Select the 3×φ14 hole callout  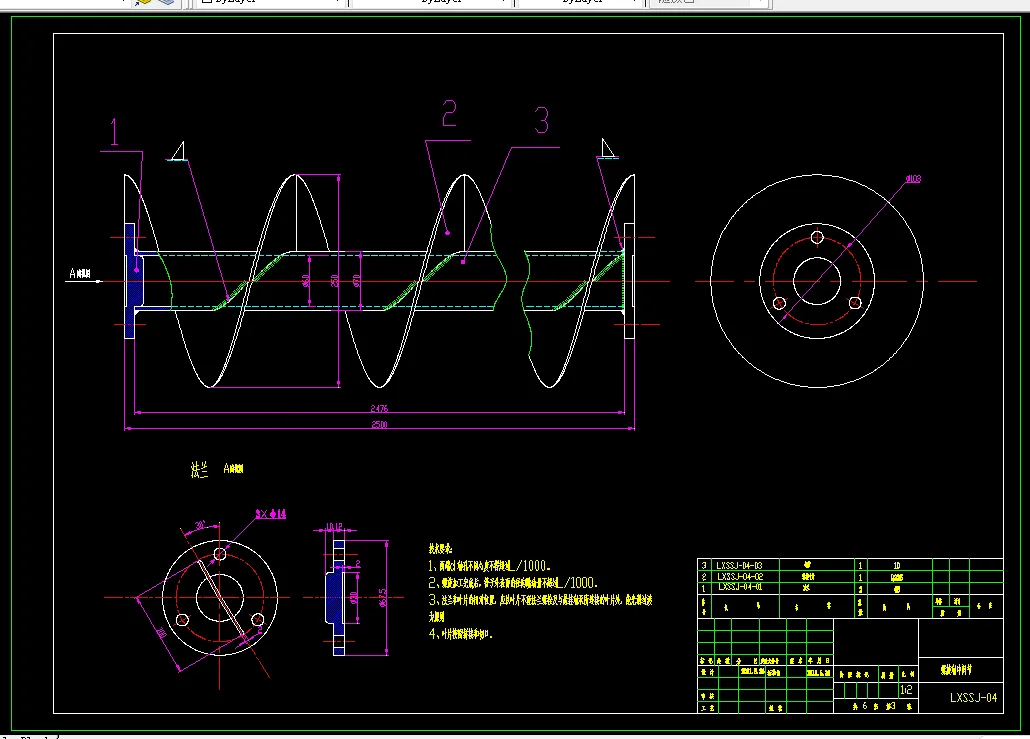(271, 514)
